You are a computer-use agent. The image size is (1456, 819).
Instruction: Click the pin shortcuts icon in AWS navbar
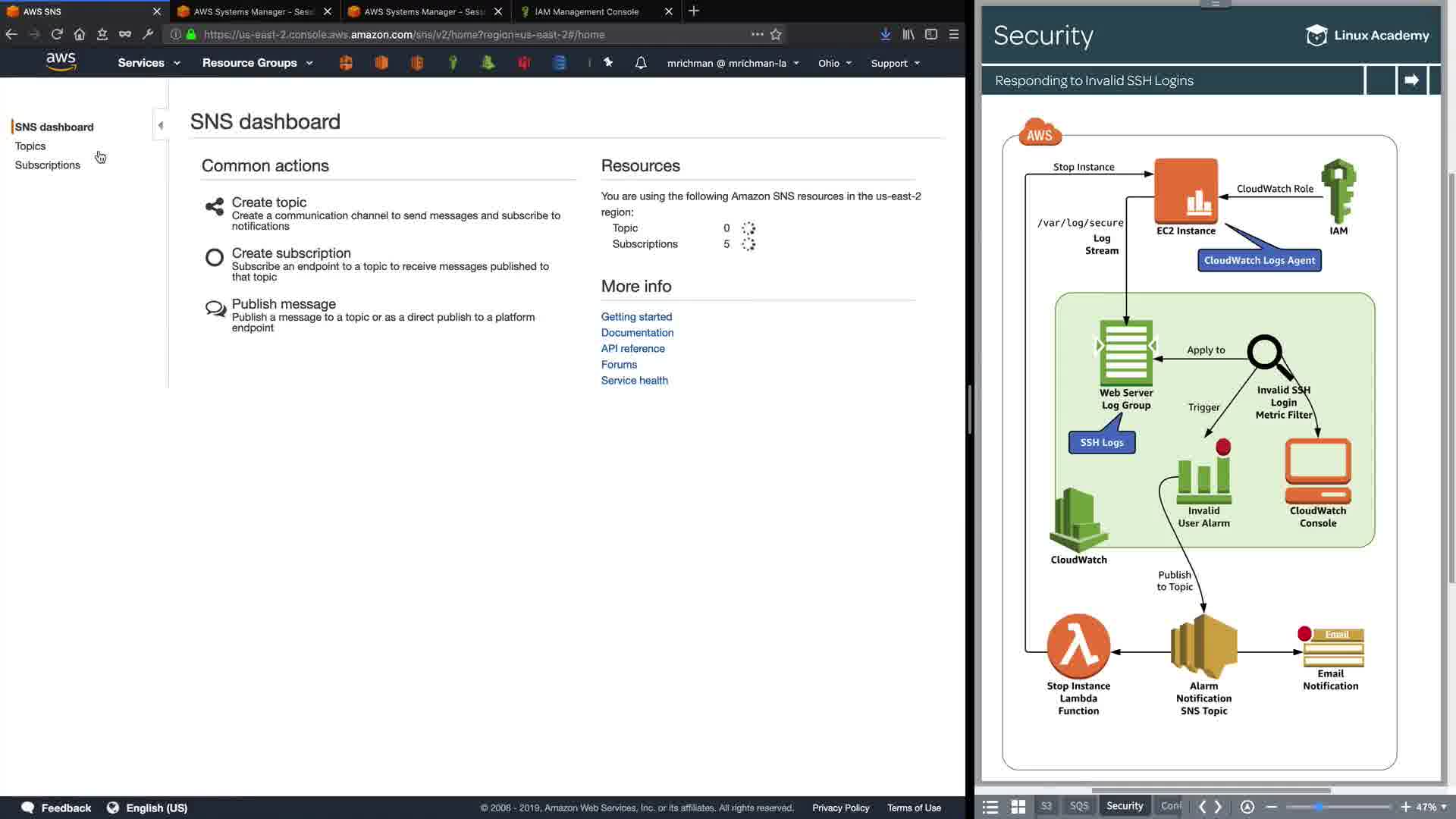(x=608, y=63)
